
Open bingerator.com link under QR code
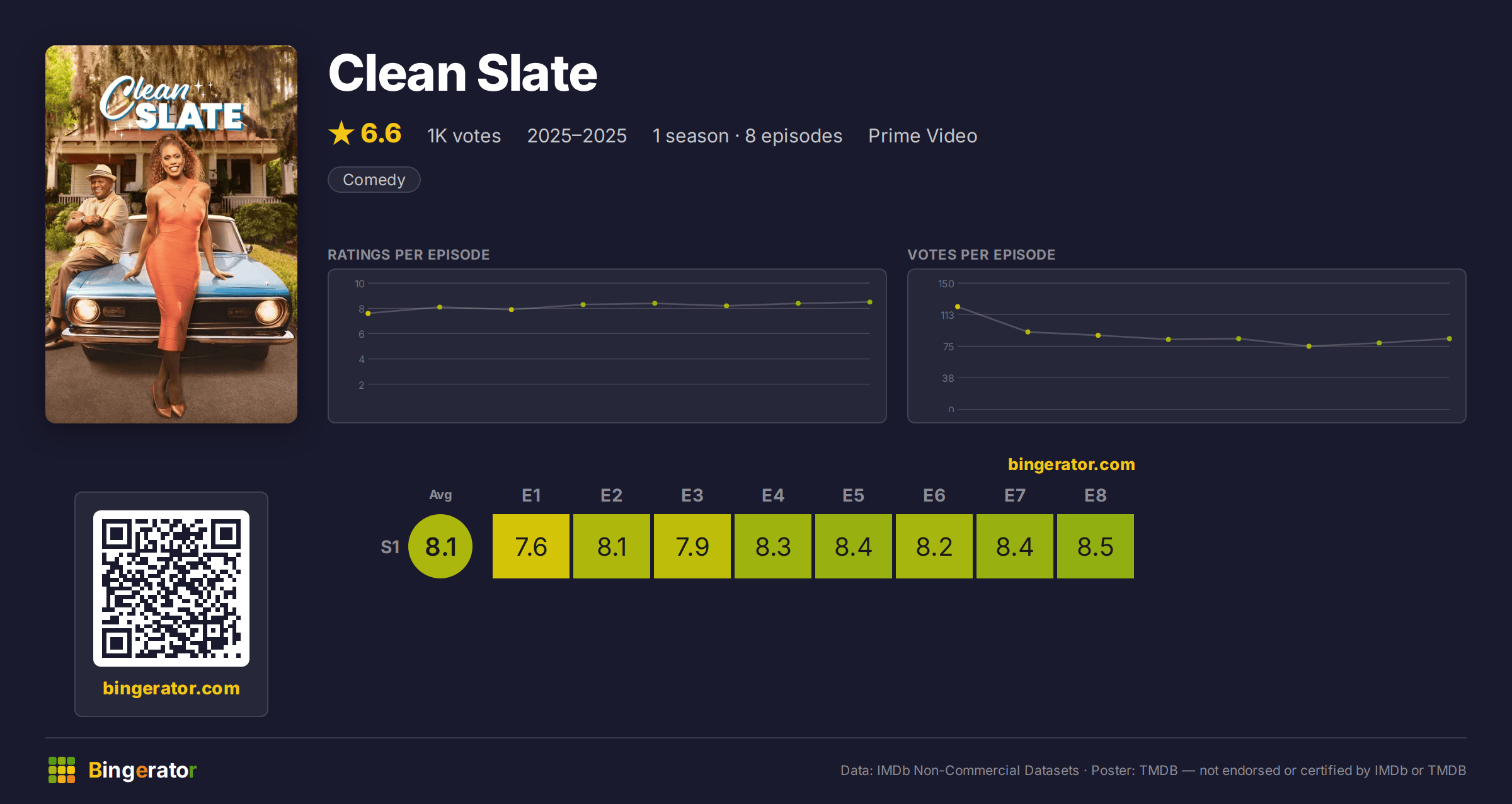point(171,688)
